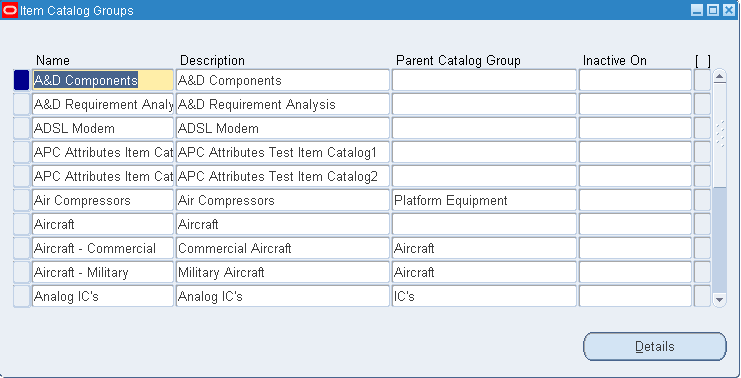Screen dimensions: 741x378
Task: Click Description field APC Attributes Test Item Catalog2
Action: click(x=283, y=176)
